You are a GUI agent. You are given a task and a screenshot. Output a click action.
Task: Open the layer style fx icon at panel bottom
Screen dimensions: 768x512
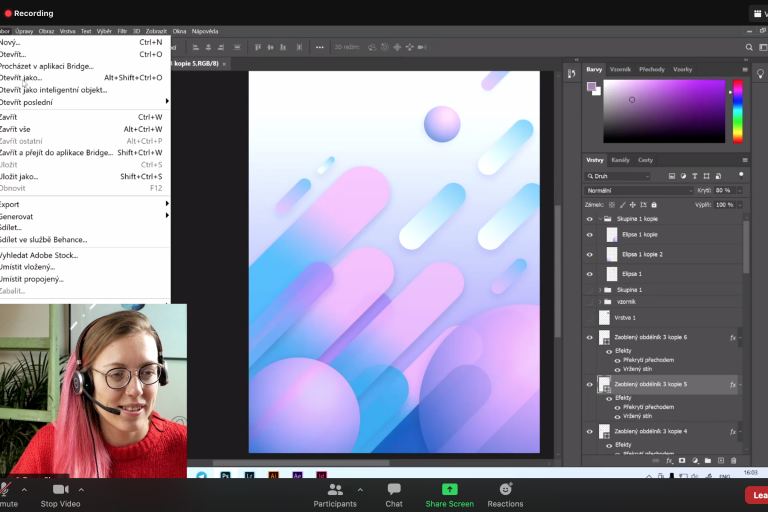click(669, 460)
